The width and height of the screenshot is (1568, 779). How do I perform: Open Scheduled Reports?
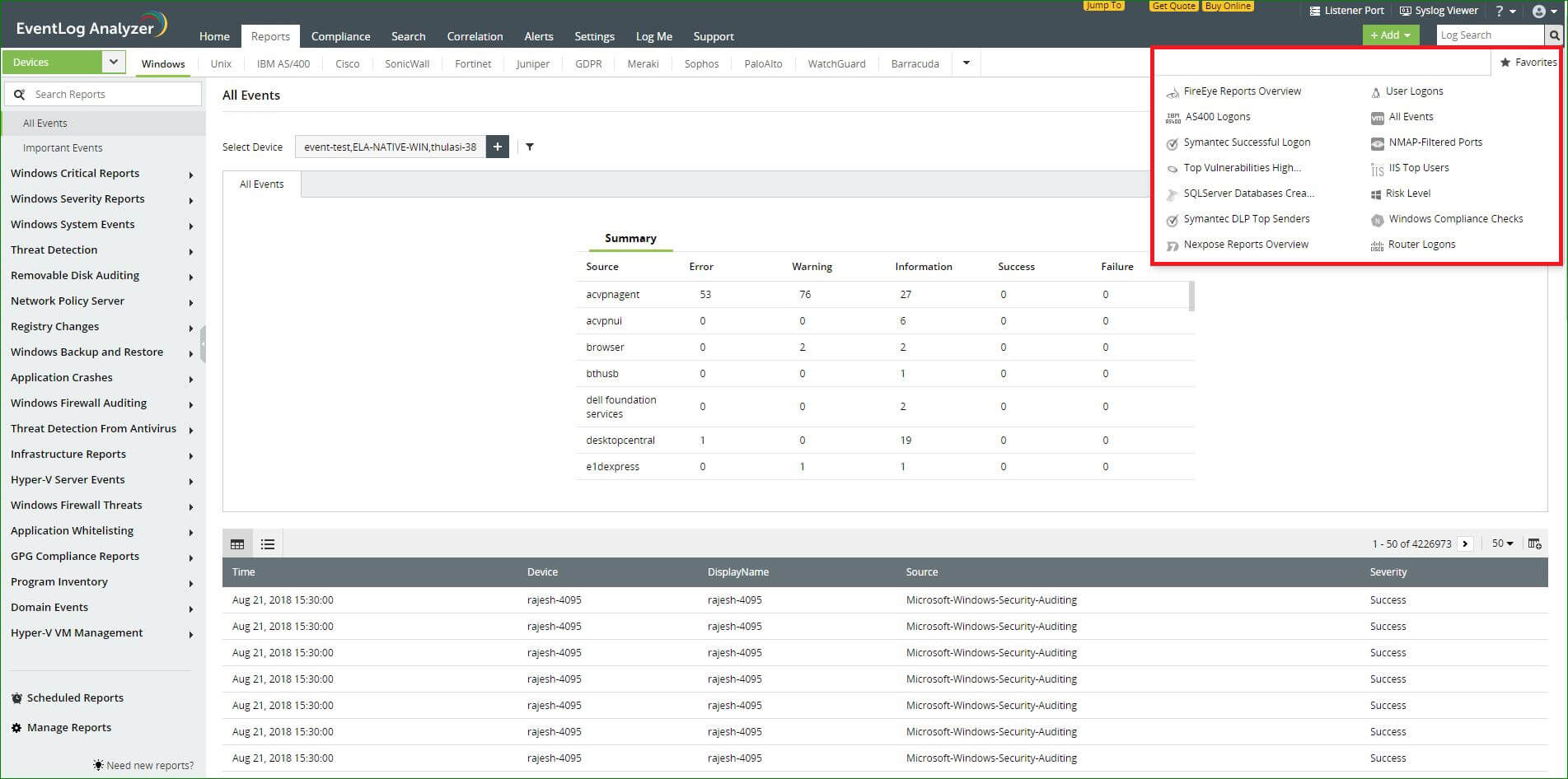(68, 697)
